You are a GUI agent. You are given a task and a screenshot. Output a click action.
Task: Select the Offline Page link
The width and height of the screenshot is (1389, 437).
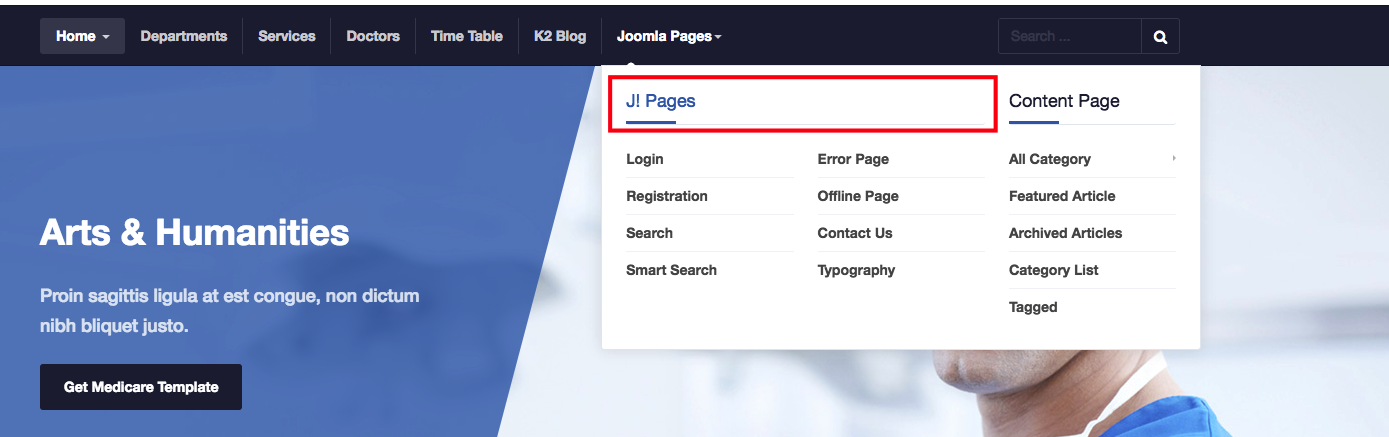point(858,196)
